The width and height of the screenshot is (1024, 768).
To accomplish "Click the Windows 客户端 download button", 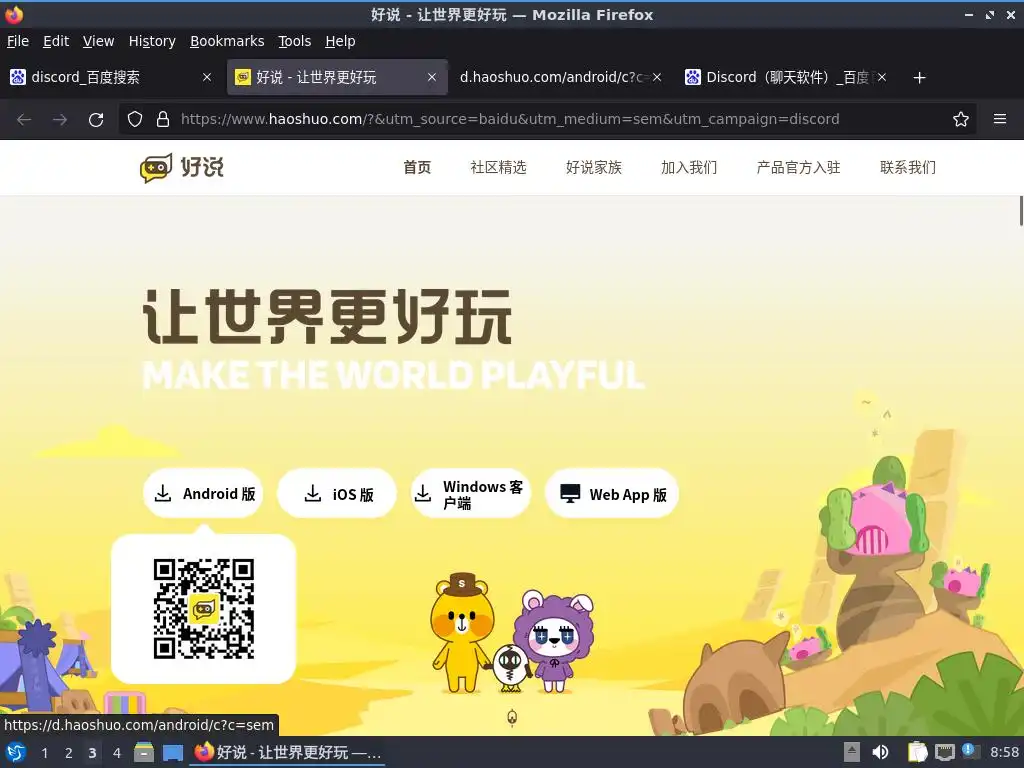I will tap(471, 493).
